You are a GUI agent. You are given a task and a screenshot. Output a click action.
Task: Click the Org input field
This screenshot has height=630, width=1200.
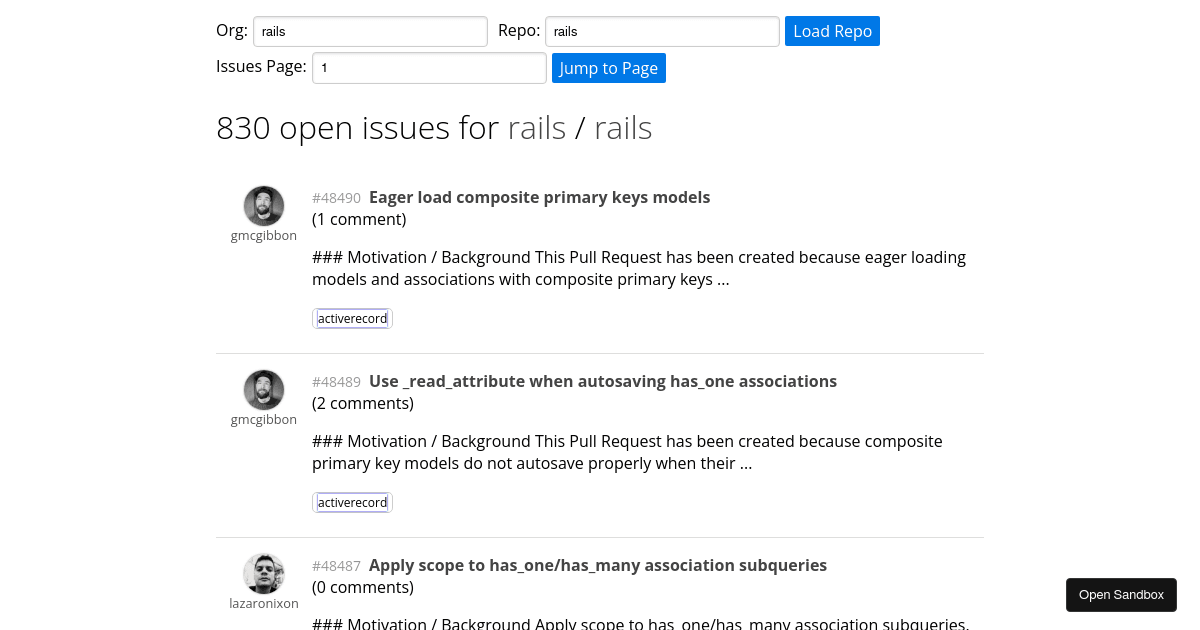[x=370, y=31]
